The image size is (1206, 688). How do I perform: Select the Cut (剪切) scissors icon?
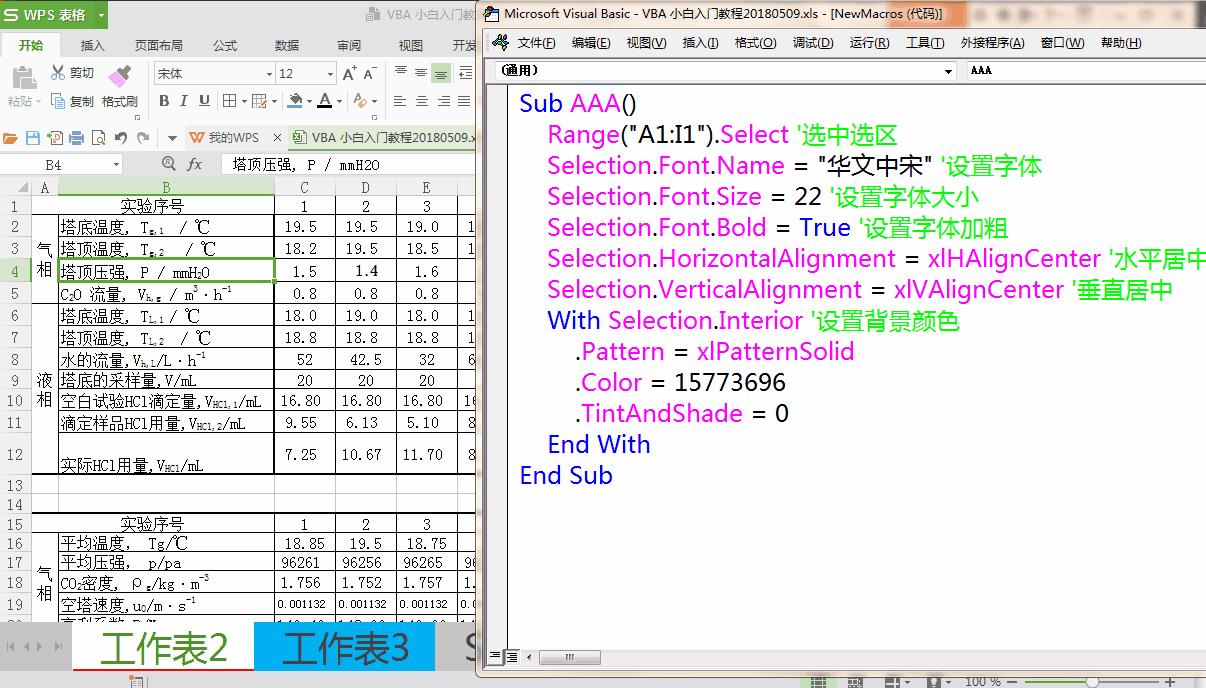58,72
